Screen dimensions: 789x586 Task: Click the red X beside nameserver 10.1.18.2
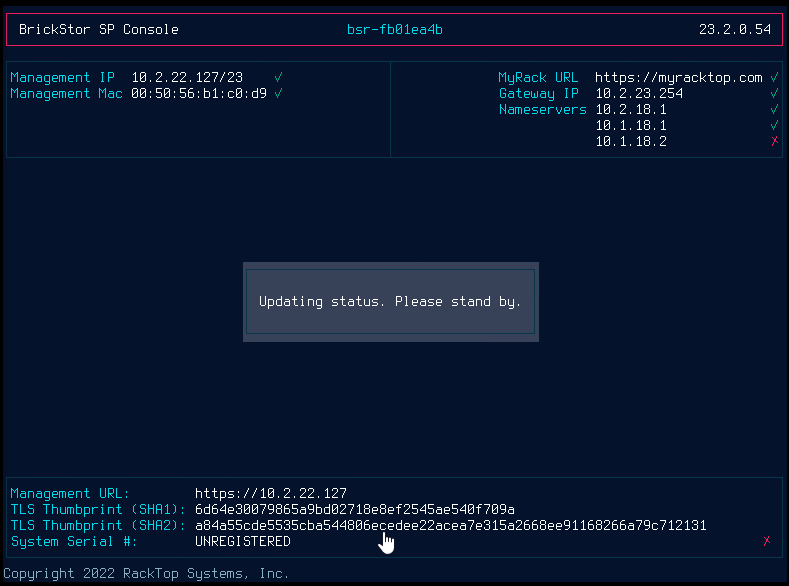point(774,141)
